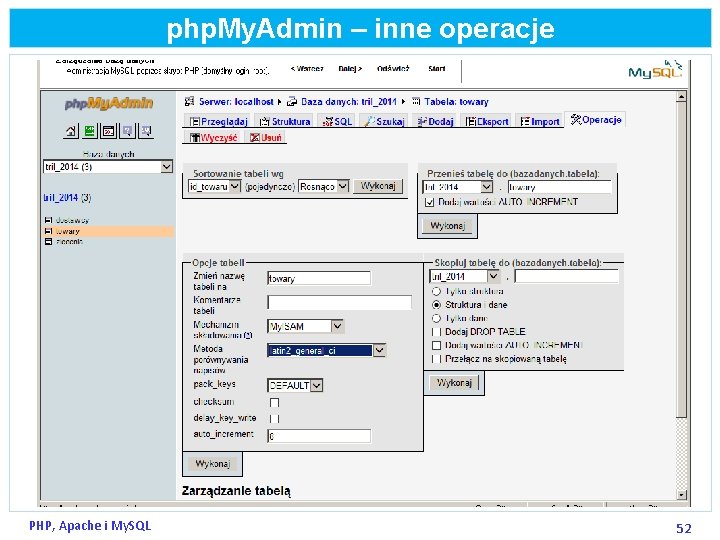Click the MySQL logo at top right
720x540 pixels.
tap(655, 70)
